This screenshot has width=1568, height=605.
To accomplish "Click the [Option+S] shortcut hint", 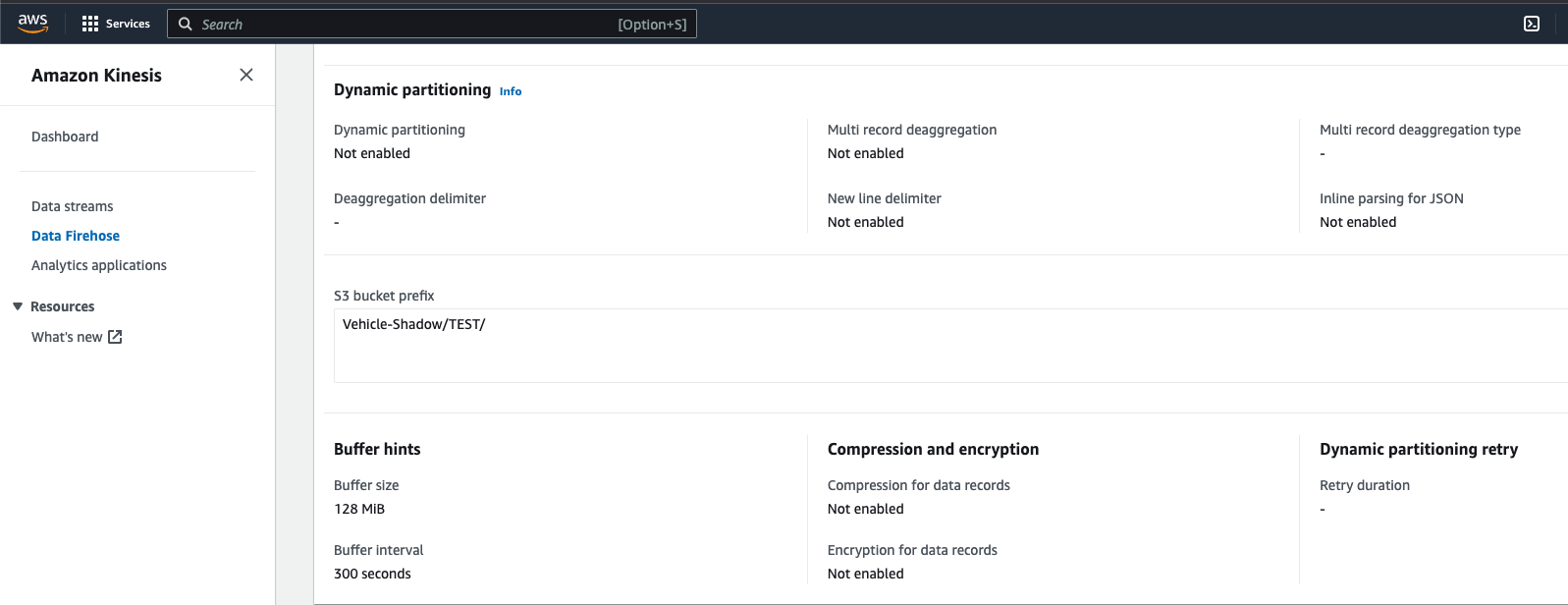I will pyautogui.click(x=652, y=25).
